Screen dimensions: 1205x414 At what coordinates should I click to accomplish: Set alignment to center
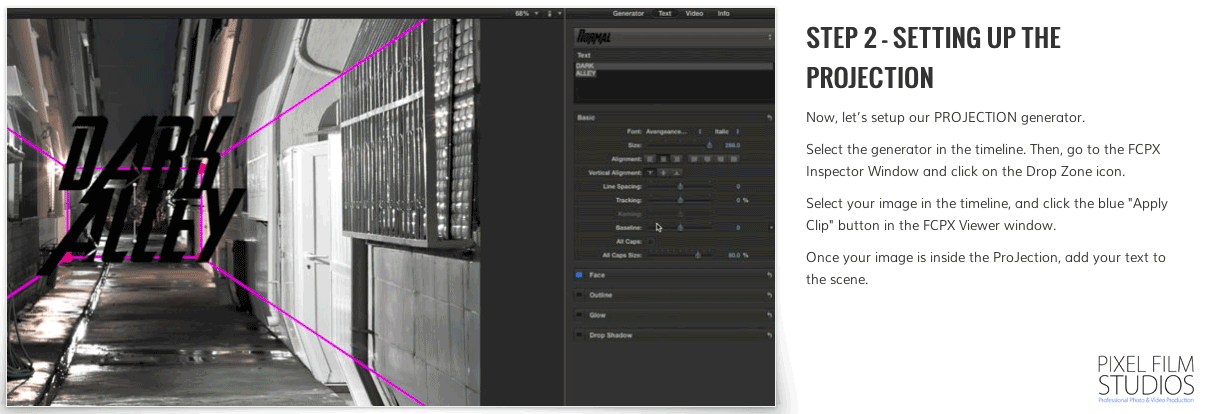pos(663,158)
